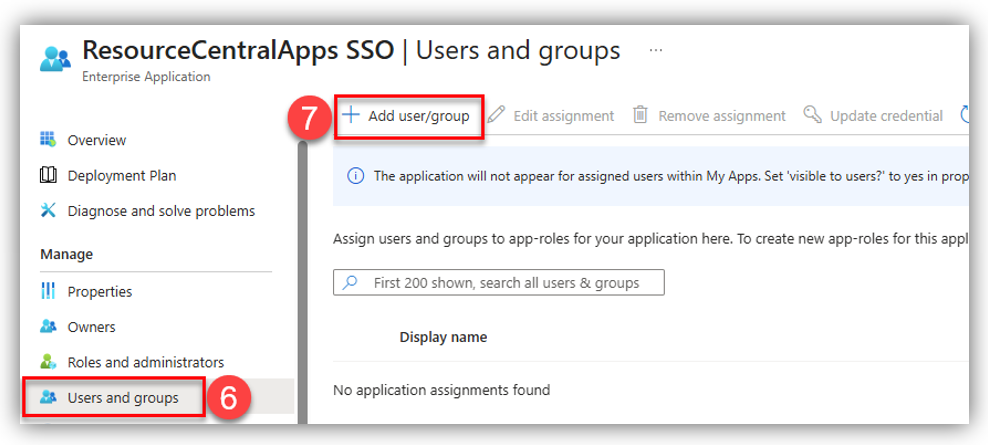
Task: Click the Remove assignment trash icon
Action: [640, 115]
